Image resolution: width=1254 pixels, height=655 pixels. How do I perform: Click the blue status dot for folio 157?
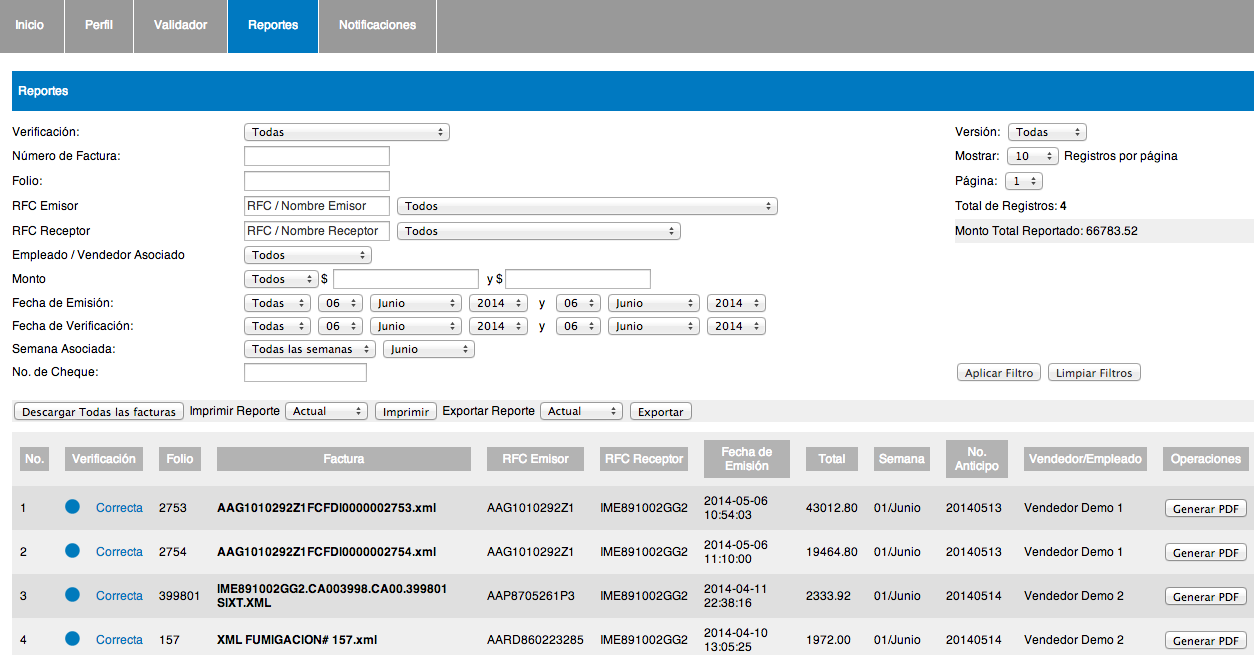point(72,639)
